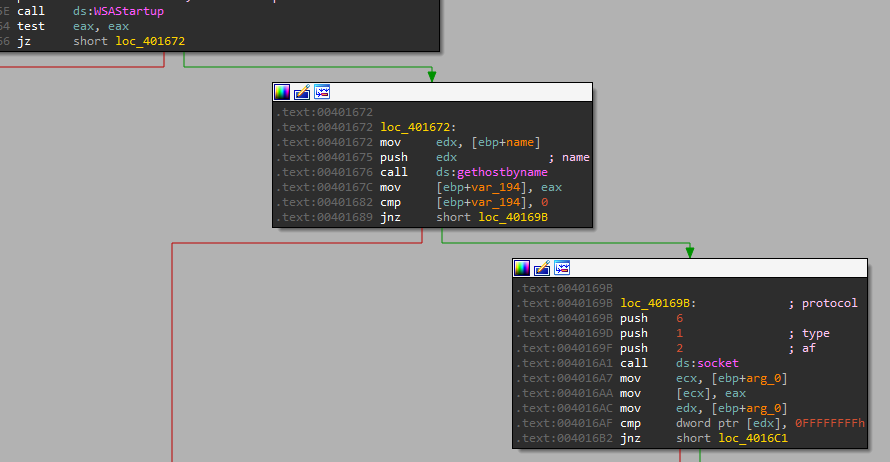Select the loc_40169B: label line
The width and height of the screenshot is (890, 462).
(658, 303)
